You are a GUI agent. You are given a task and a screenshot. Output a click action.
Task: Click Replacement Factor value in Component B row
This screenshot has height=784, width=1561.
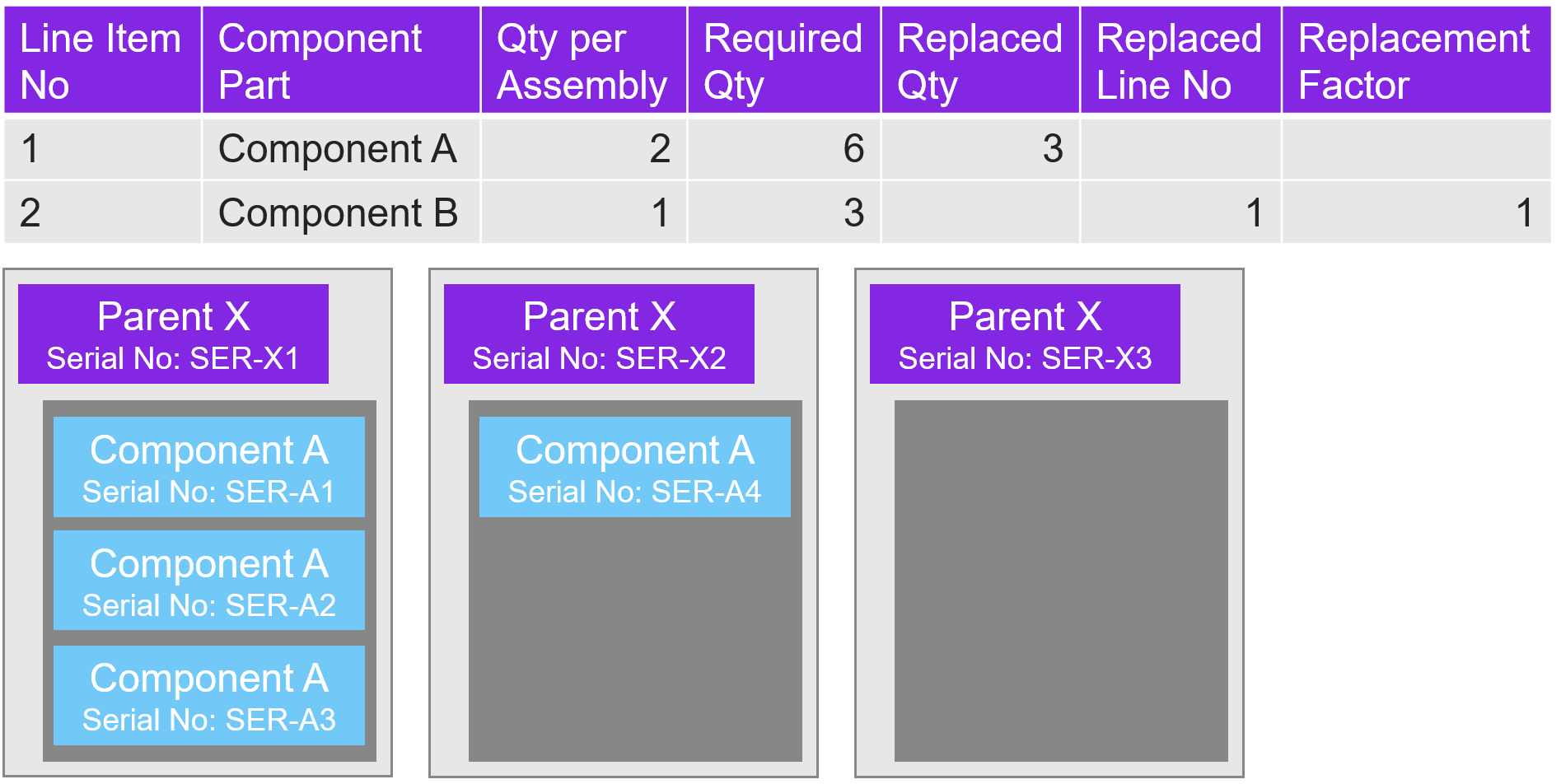[x=1415, y=213]
